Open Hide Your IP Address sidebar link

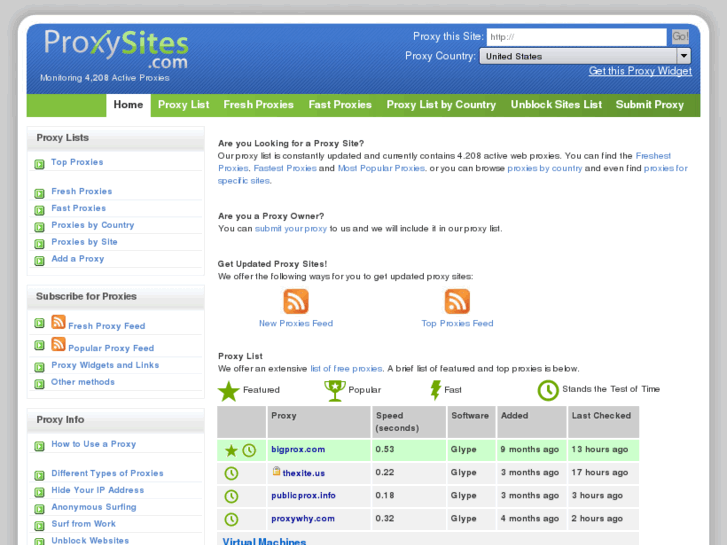coord(98,490)
